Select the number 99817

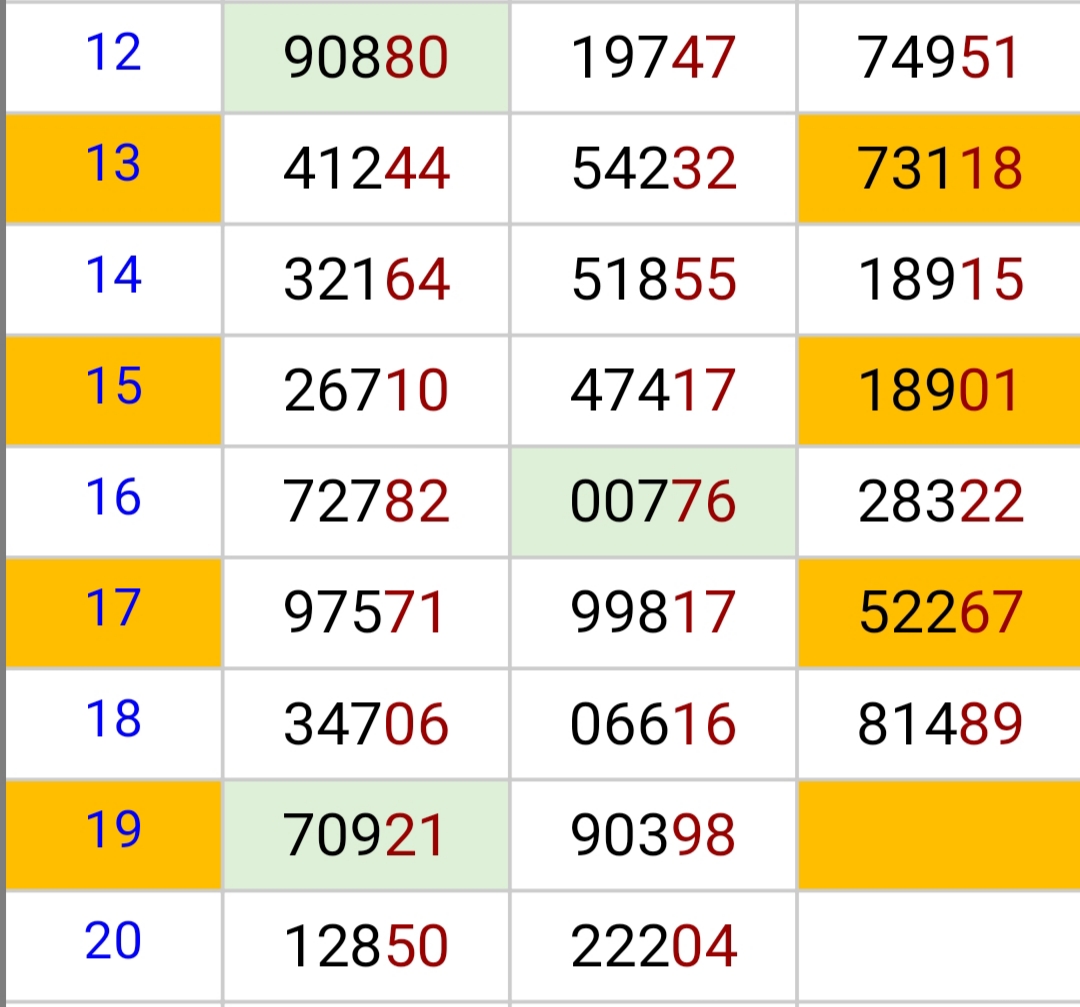click(653, 613)
